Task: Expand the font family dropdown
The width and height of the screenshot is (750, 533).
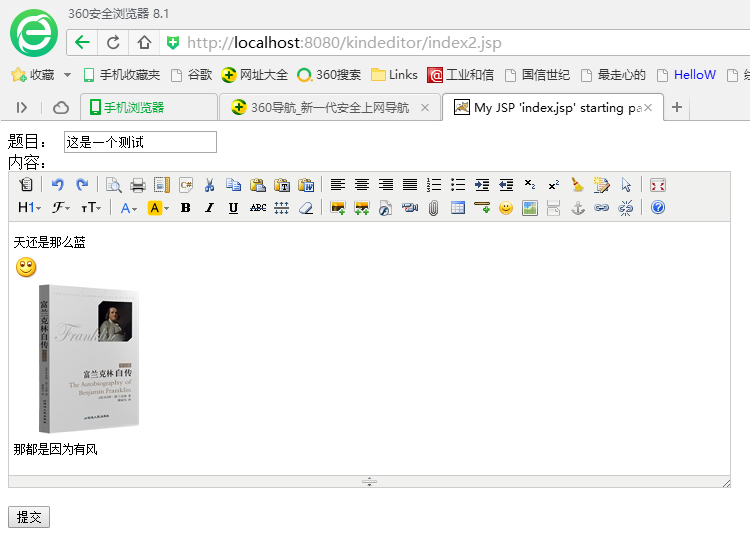Action: (62, 208)
